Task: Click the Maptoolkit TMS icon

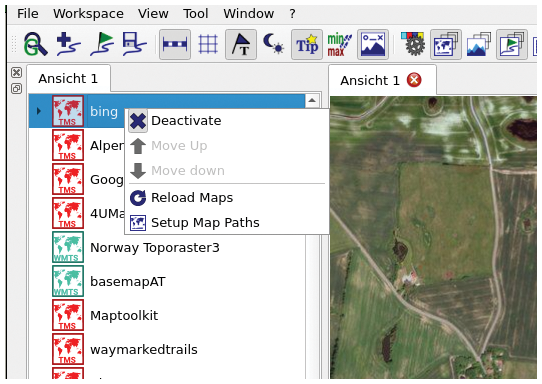Action: click(x=68, y=315)
